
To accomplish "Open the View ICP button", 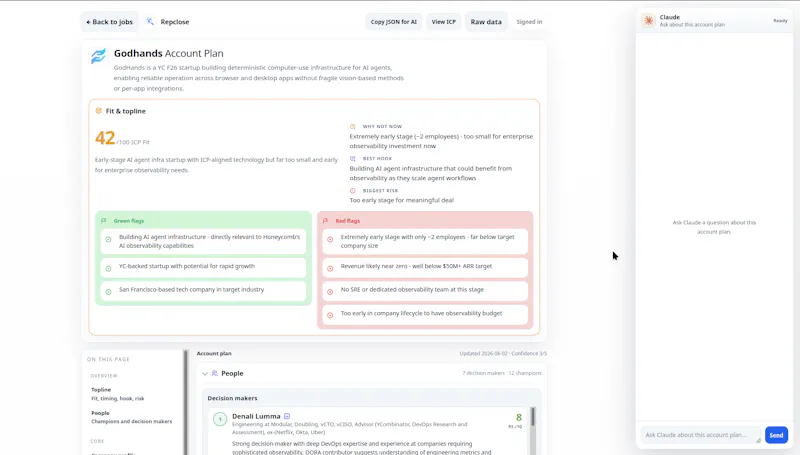I will tap(443, 22).
